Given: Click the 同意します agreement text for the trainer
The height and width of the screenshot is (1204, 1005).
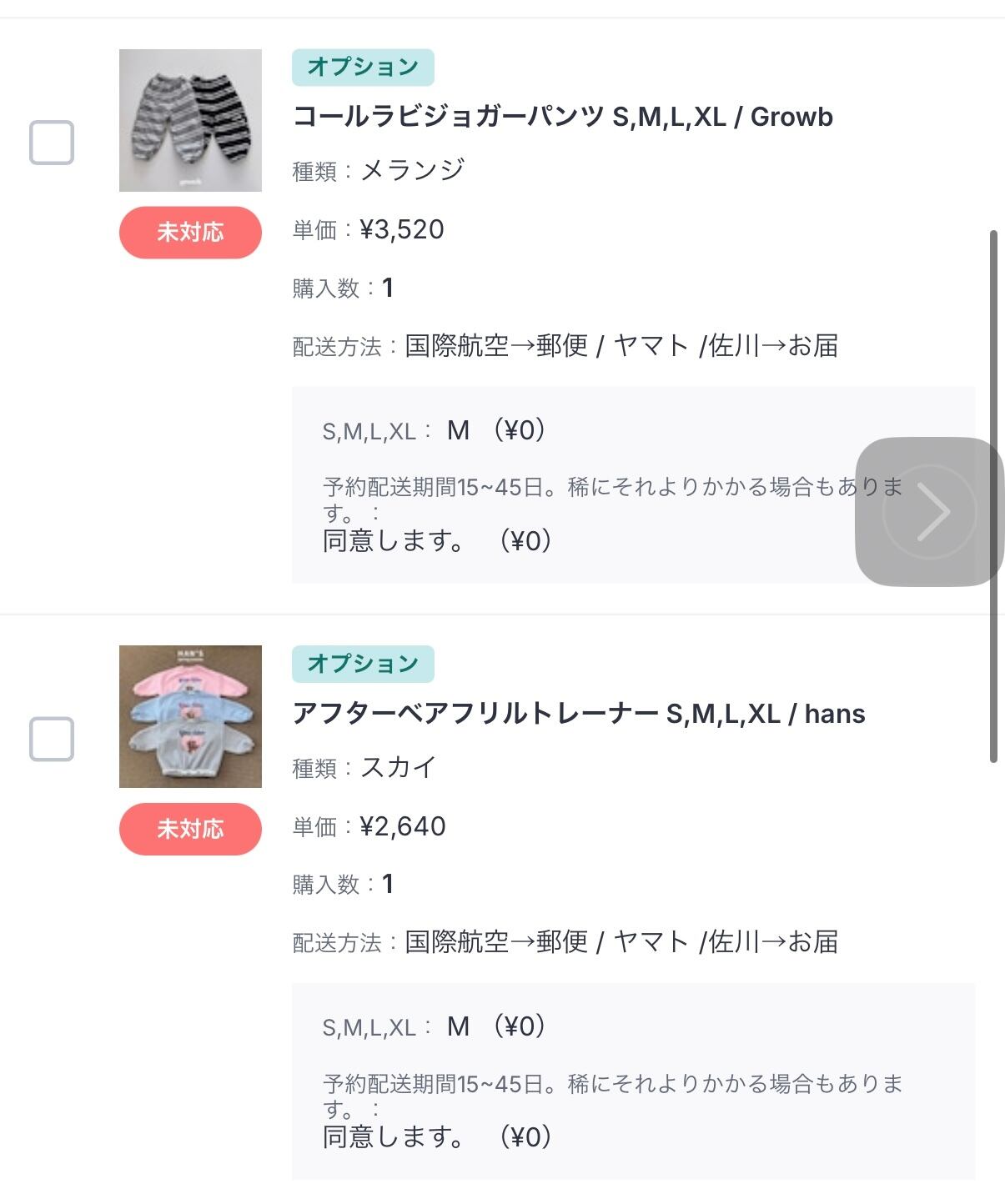Looking at the screenshot, I should pos(394,1137).
